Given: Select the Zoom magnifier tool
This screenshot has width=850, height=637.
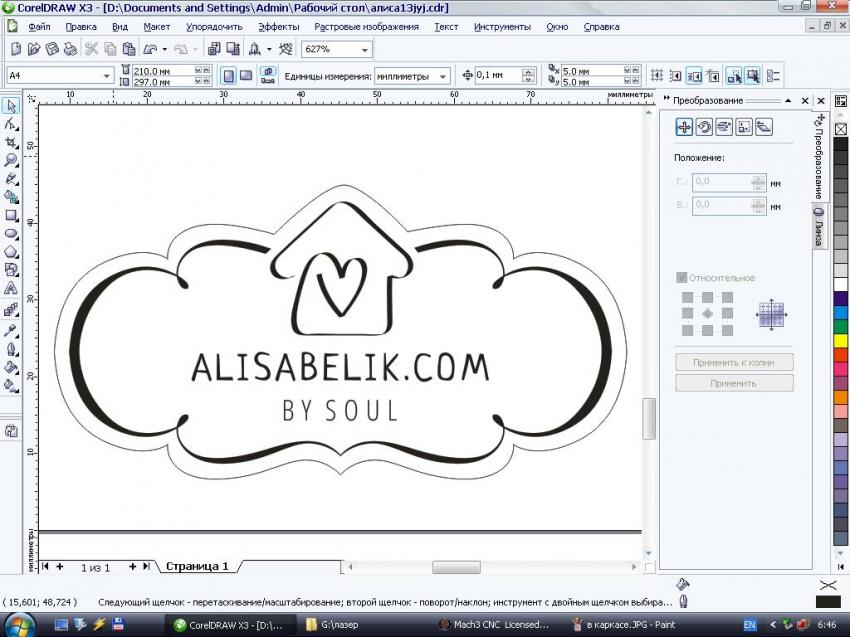Looking at the screenshot, I should click(11, 160).
